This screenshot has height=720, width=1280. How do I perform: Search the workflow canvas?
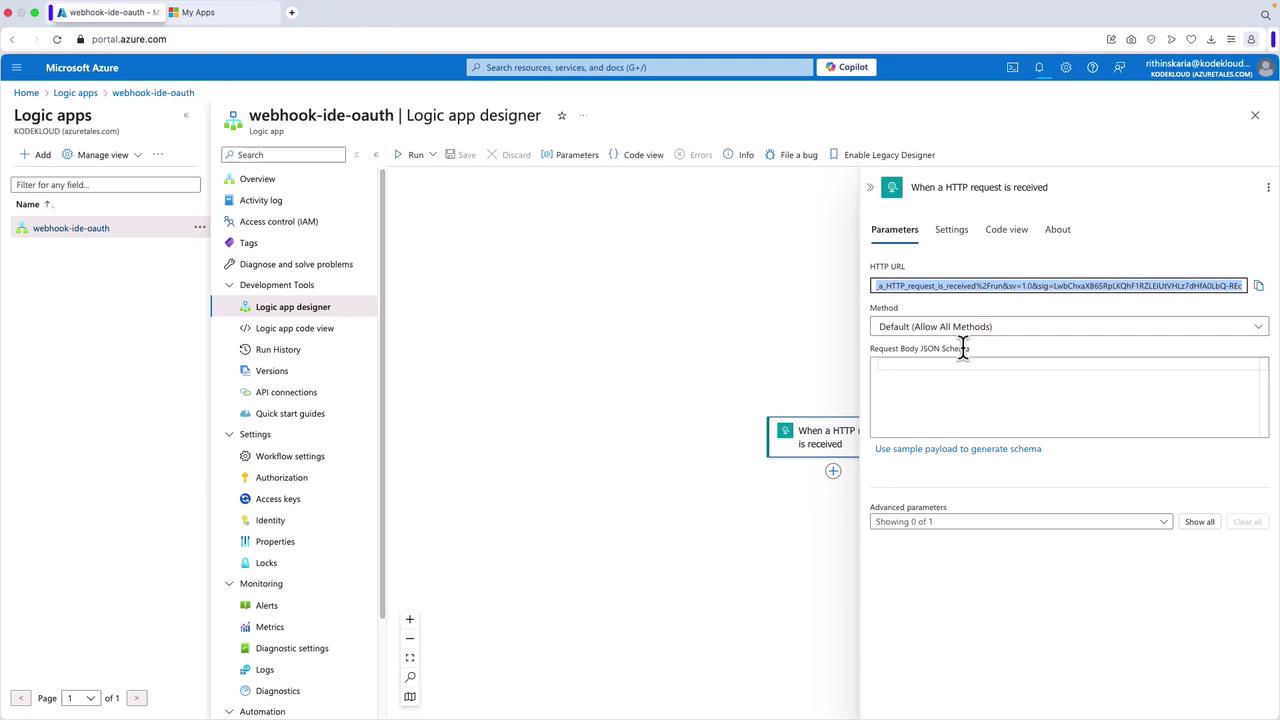(410, 677)
